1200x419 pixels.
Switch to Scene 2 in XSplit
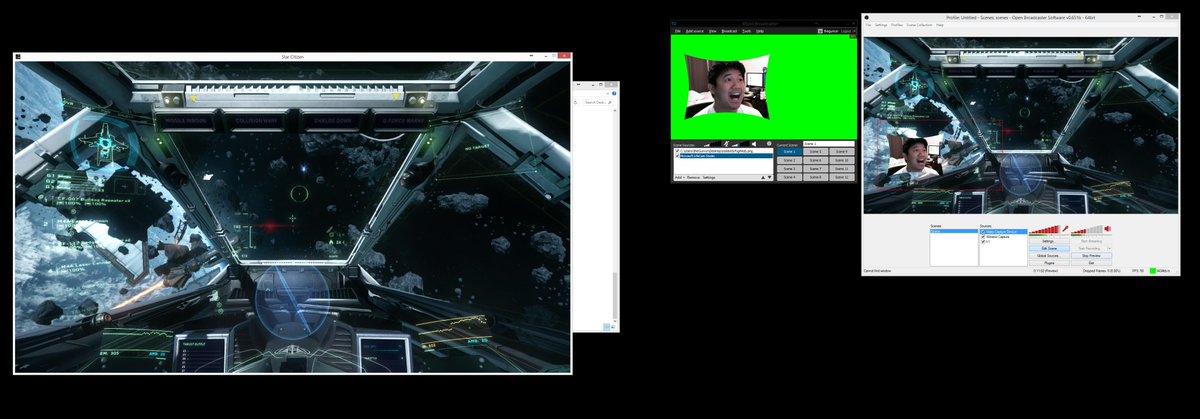click(x=789, y=160)
